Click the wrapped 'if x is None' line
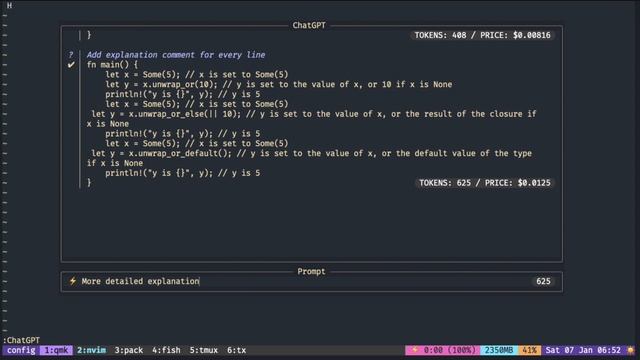 pyautogui.click(x=115, y=163)
